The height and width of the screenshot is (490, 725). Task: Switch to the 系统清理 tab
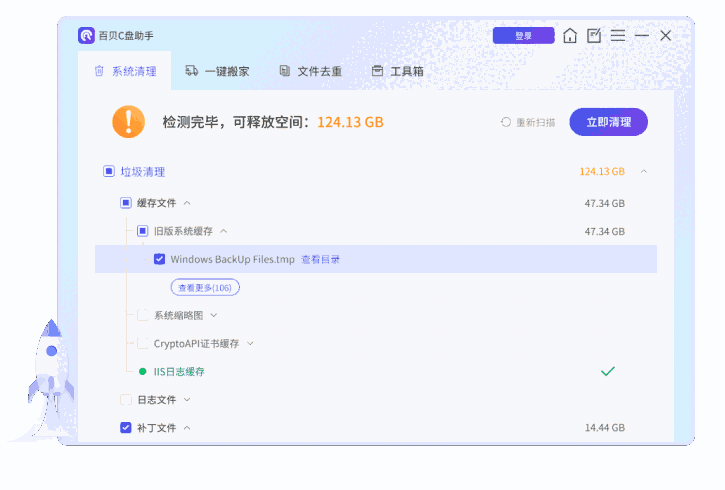pos(124,71)
